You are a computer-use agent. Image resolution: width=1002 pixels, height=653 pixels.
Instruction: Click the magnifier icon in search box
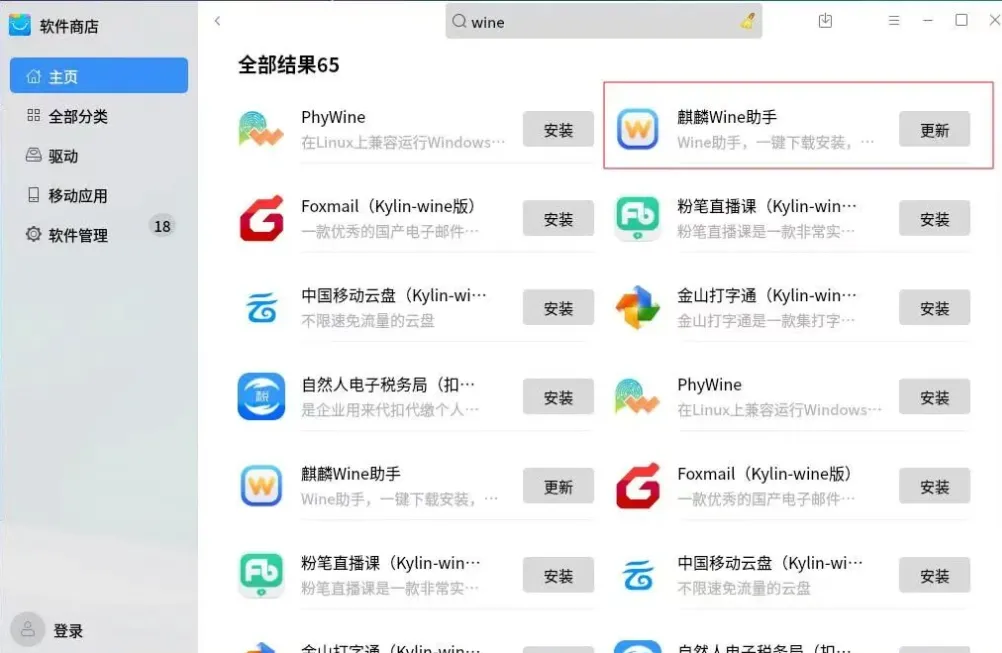coord(459,21)
